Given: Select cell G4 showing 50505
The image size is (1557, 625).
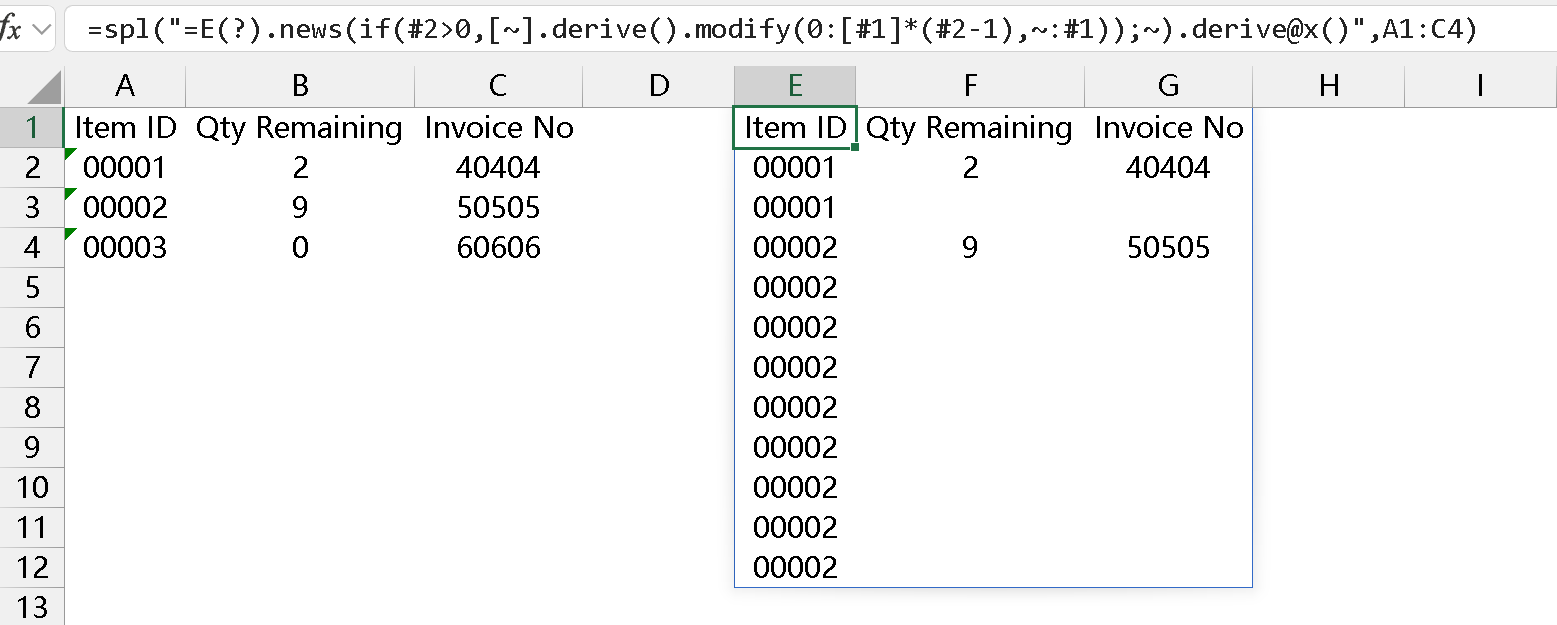Looking at the screenshot, I should [1168, 248].
